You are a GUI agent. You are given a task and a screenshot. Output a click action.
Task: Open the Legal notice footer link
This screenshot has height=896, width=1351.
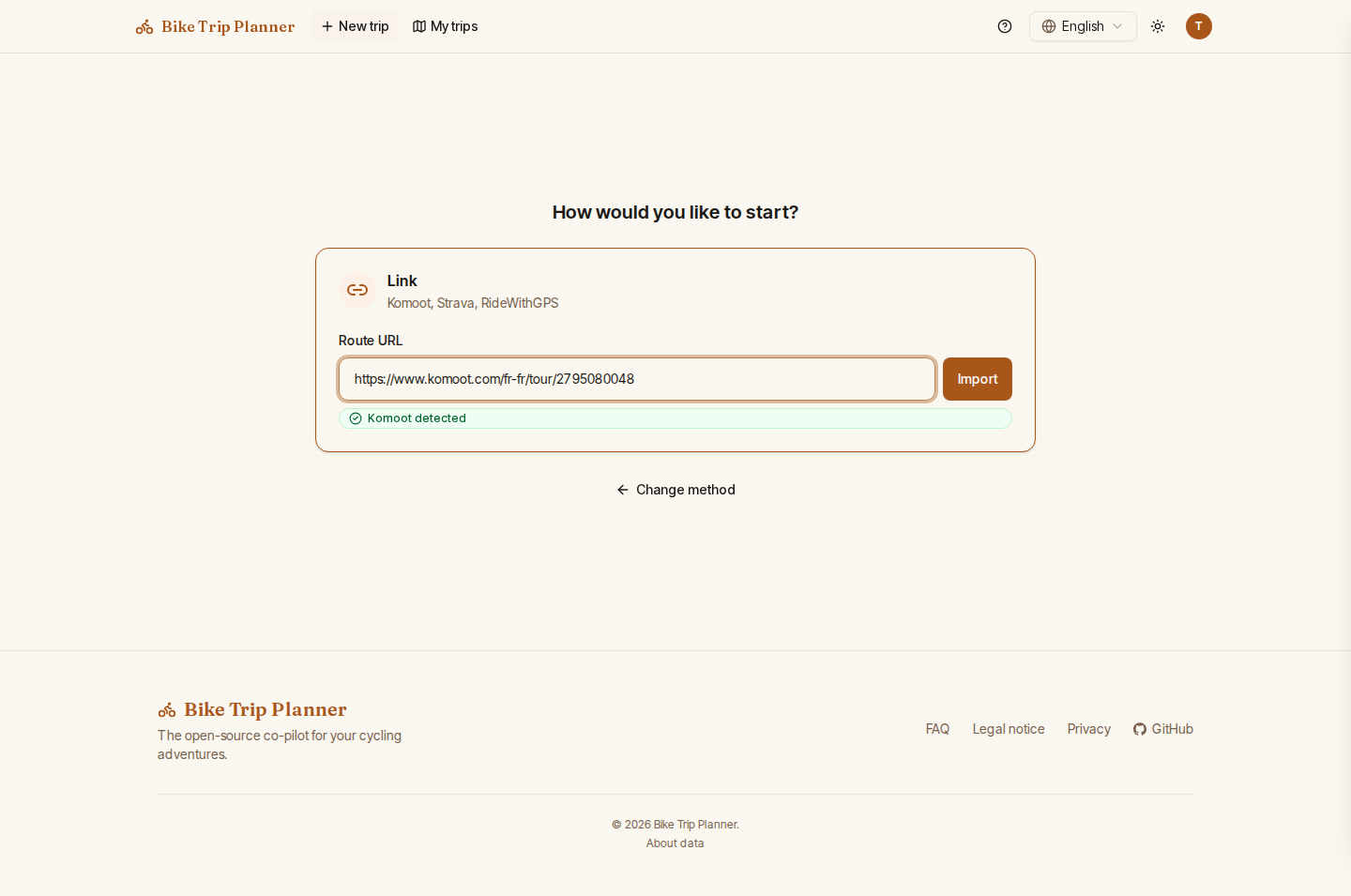coord(1009,729)
